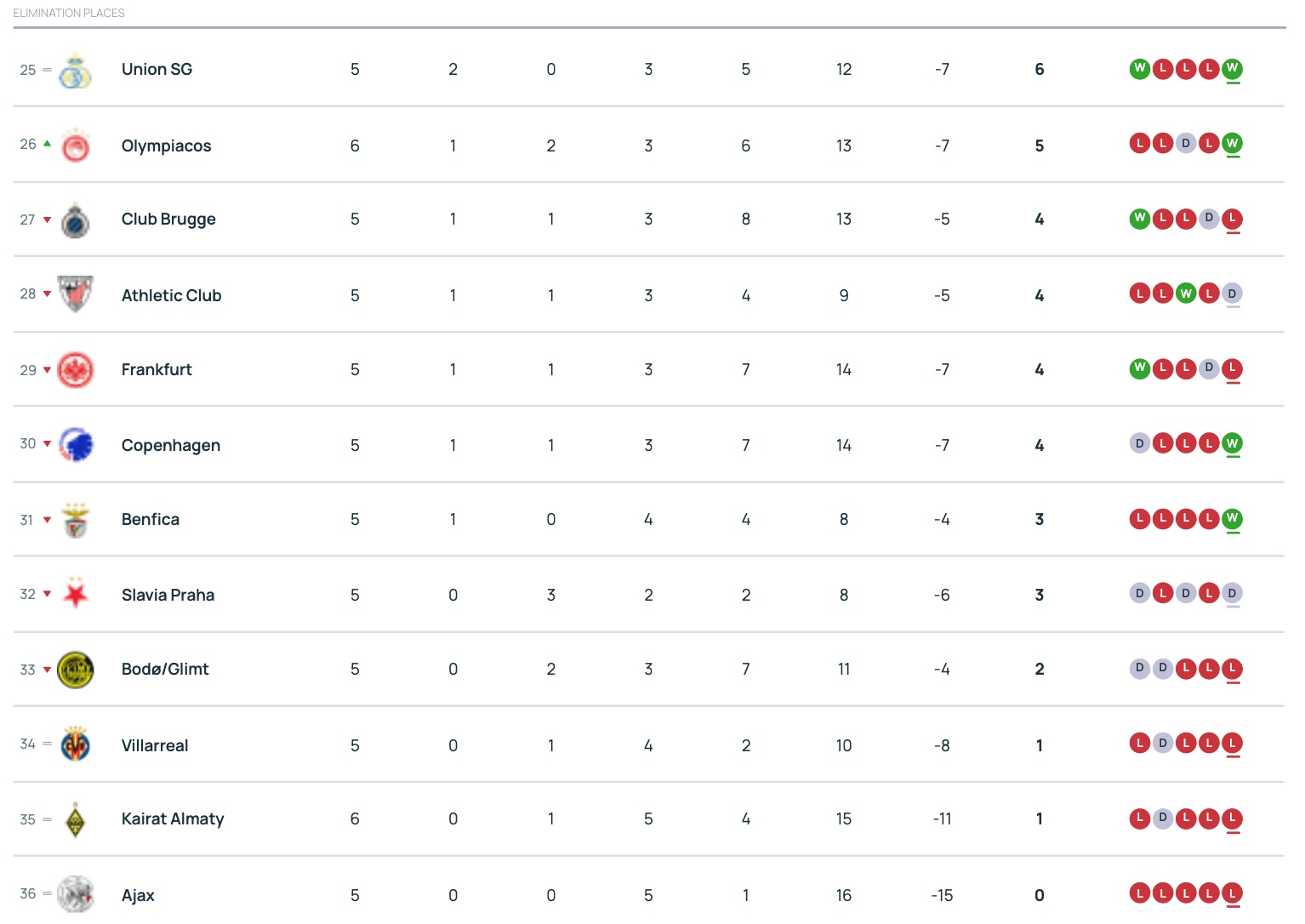Click the Union SG club crest

[75, 71]
